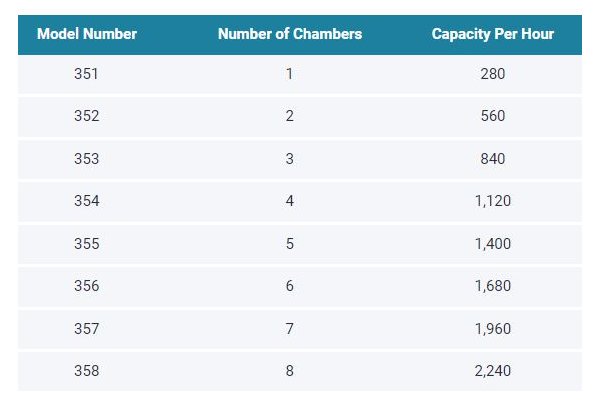Click chambers count for model 358
The height and width of the screenshot is (400, 600).
pos(290,371)
